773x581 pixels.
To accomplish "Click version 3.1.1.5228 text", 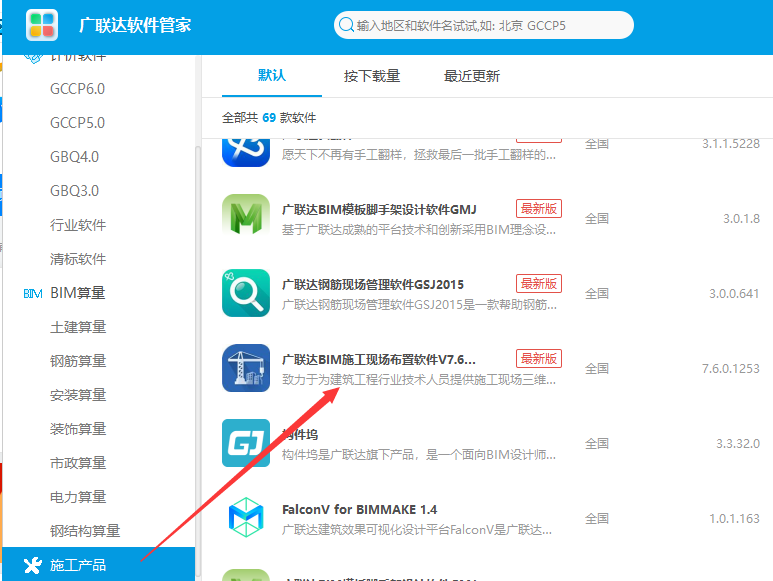I will point(731,143).
